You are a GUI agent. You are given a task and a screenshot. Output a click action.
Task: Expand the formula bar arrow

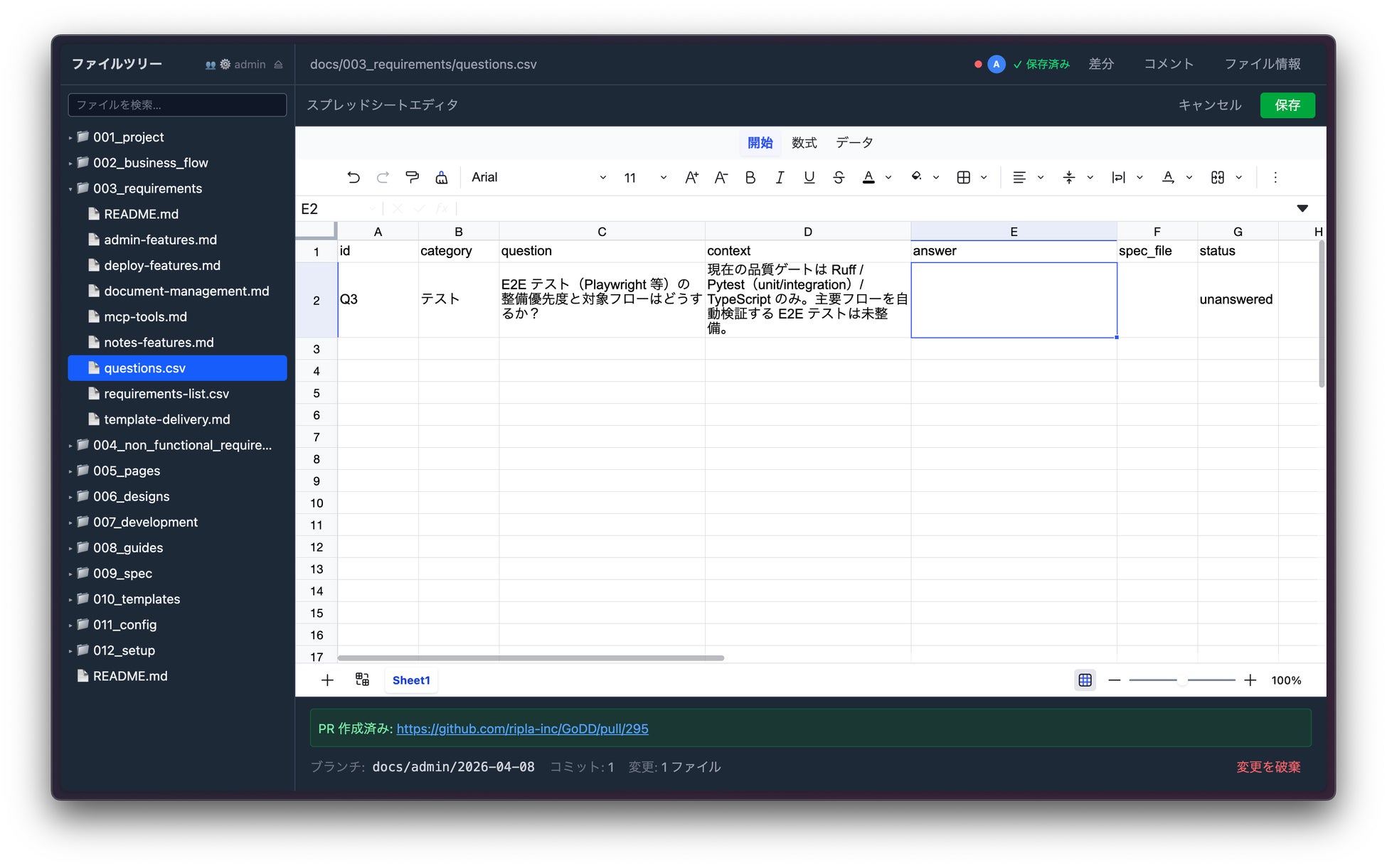[x=1302, y=208]
